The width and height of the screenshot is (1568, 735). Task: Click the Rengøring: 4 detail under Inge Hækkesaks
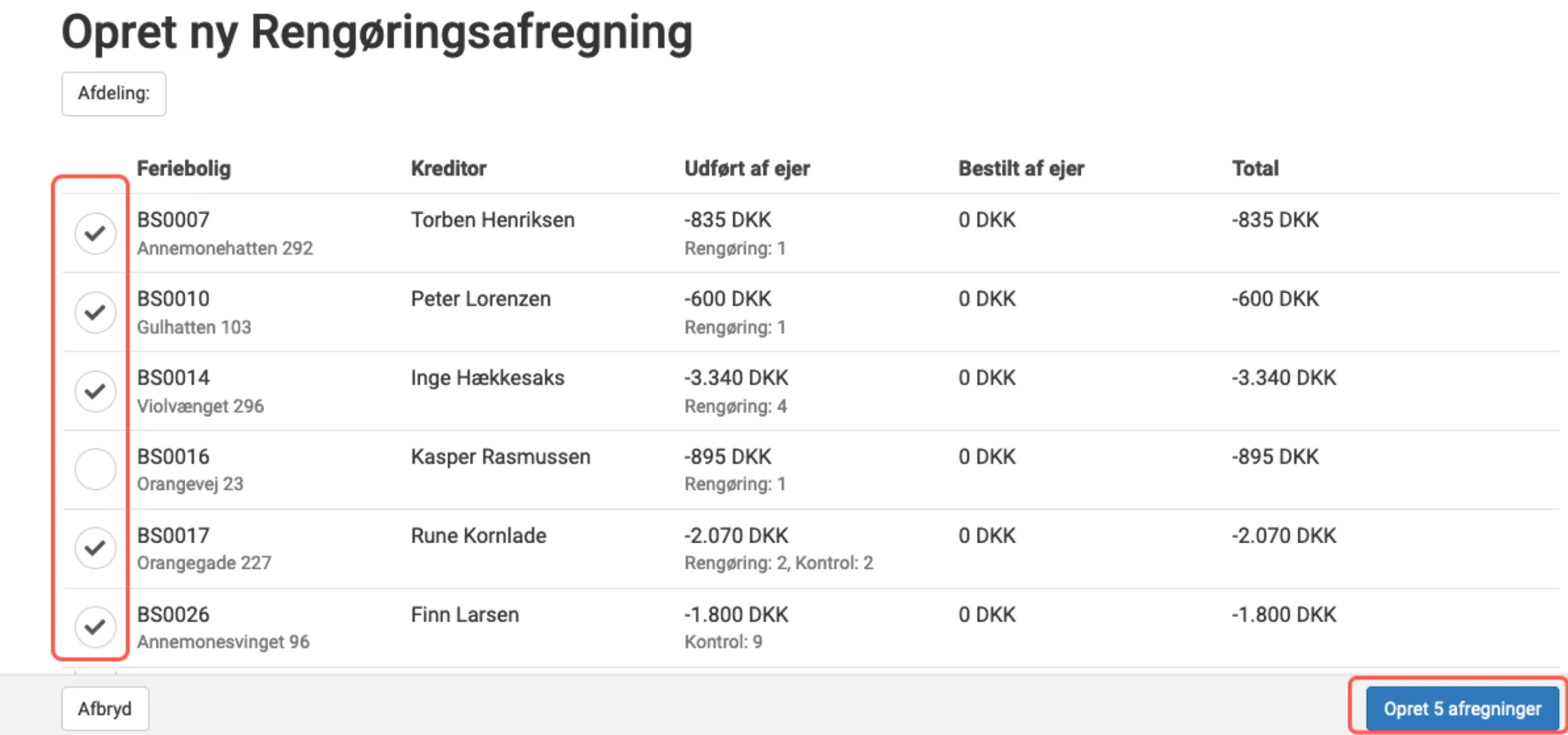(736, 406)
